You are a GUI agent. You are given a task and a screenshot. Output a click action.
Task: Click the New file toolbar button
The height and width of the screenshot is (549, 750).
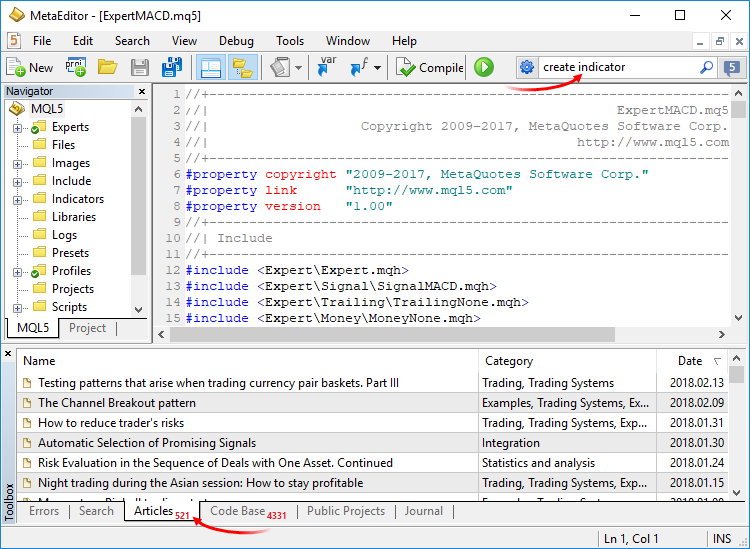pyautogui.click(x=30, y=67)
